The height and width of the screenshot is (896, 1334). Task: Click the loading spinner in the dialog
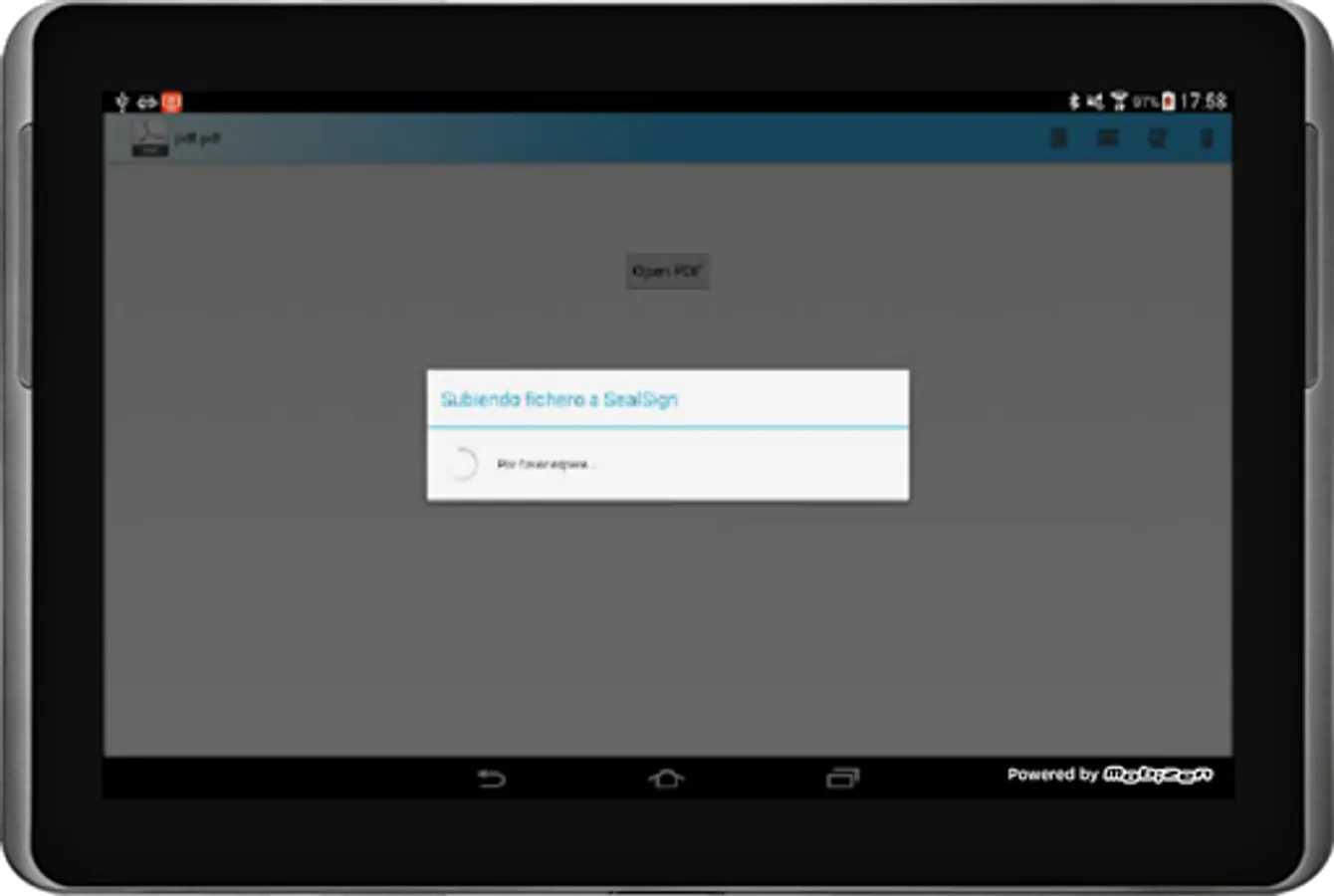point(462,464)
